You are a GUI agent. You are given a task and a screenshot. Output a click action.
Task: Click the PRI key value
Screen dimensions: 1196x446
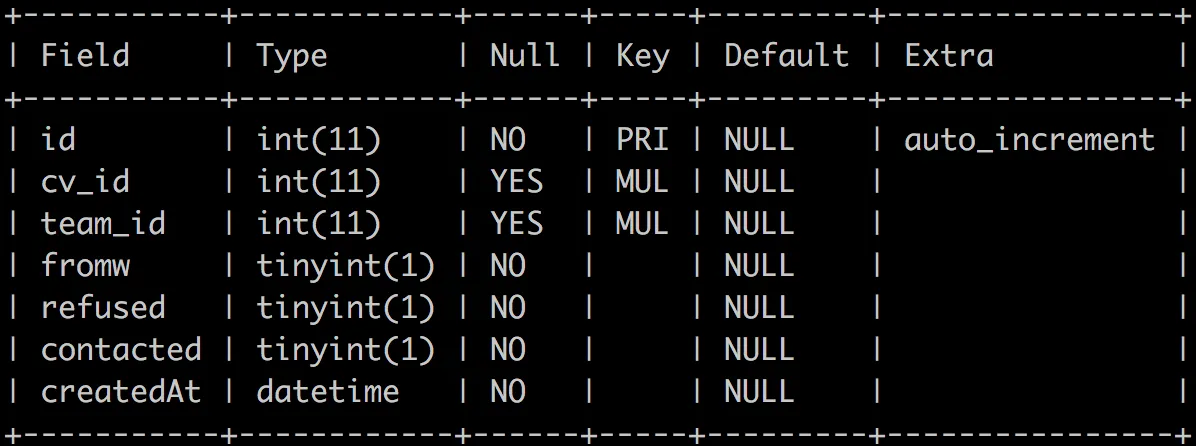click(642, 140)
